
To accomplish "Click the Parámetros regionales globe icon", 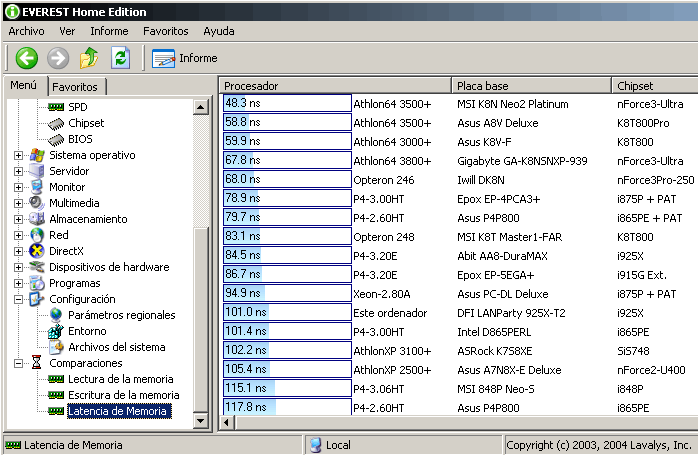I will pos(56,315).
